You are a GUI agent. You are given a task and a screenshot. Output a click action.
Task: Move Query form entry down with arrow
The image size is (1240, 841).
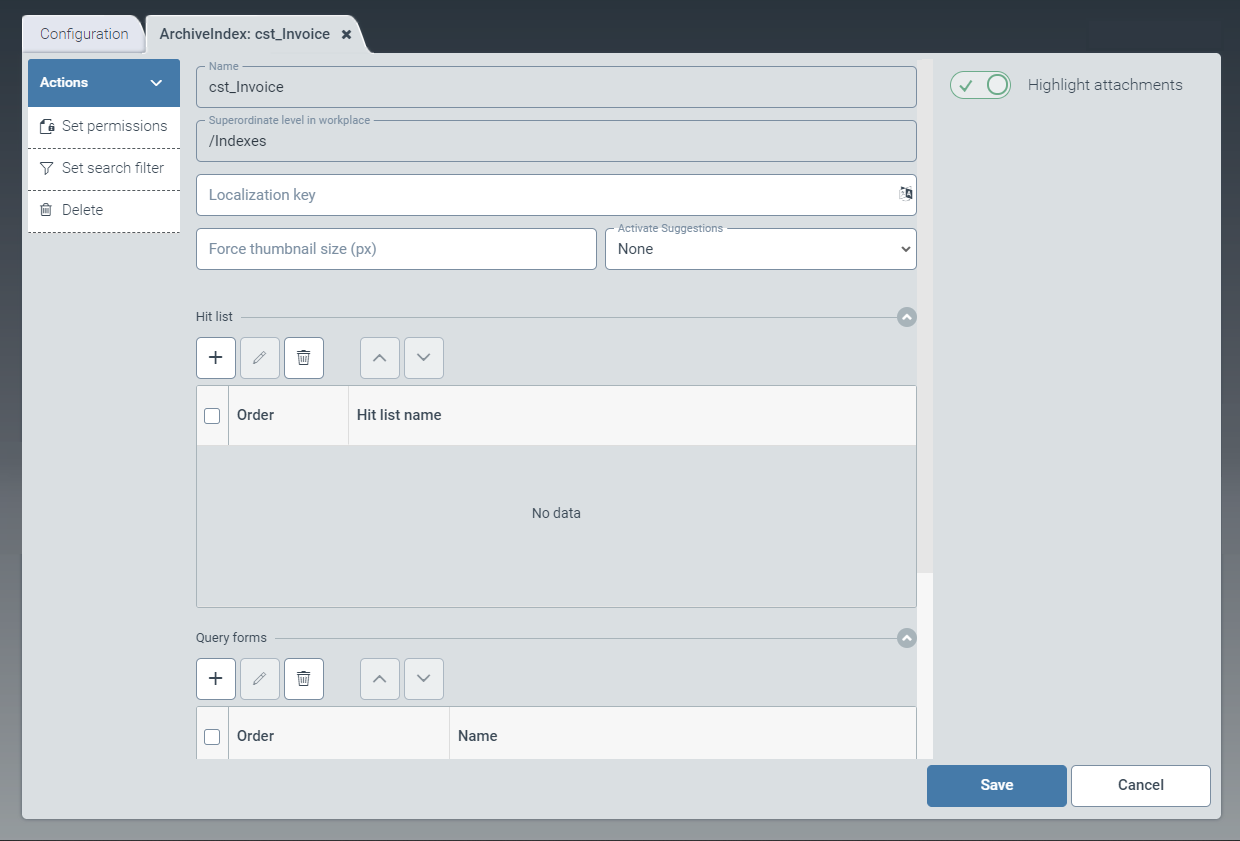(x=424, y=679)
